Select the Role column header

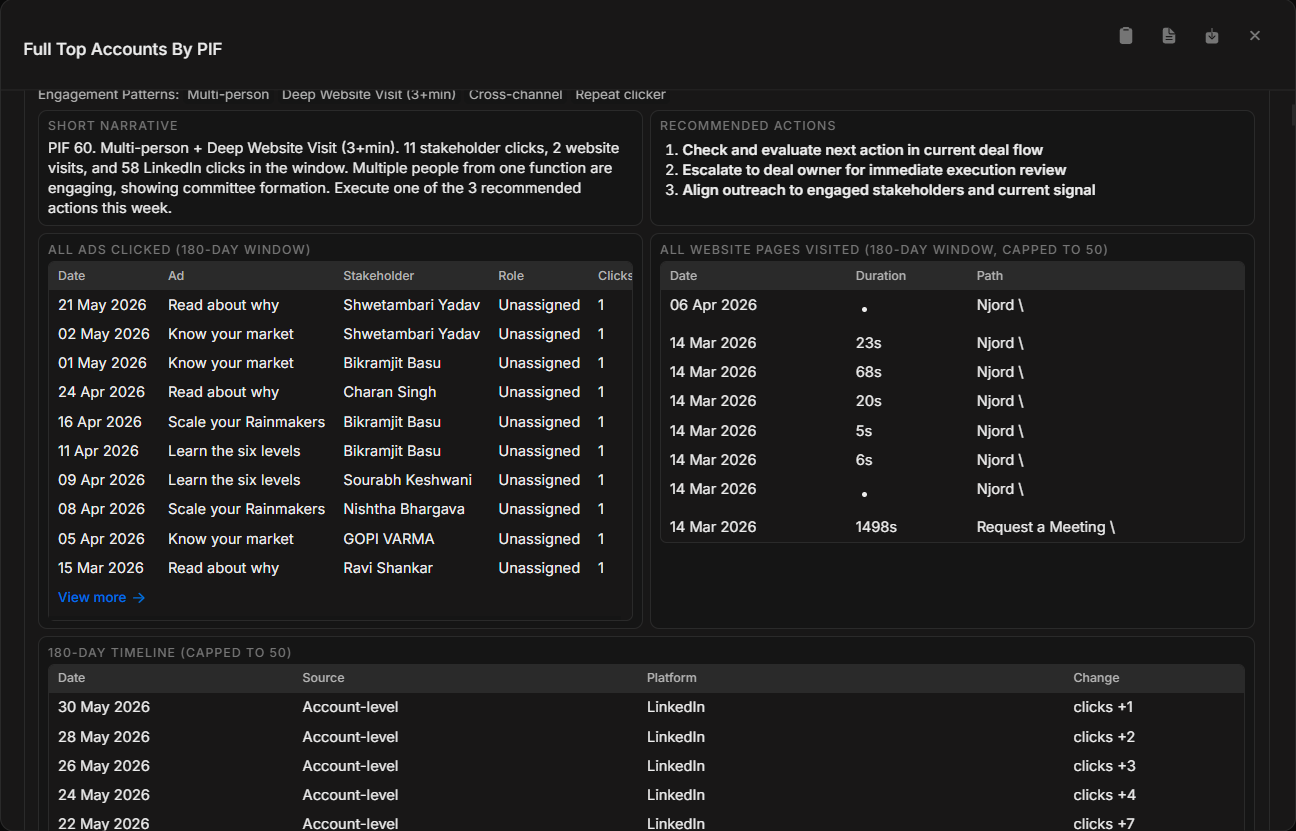pyautogui.click(x=511, y=276)
